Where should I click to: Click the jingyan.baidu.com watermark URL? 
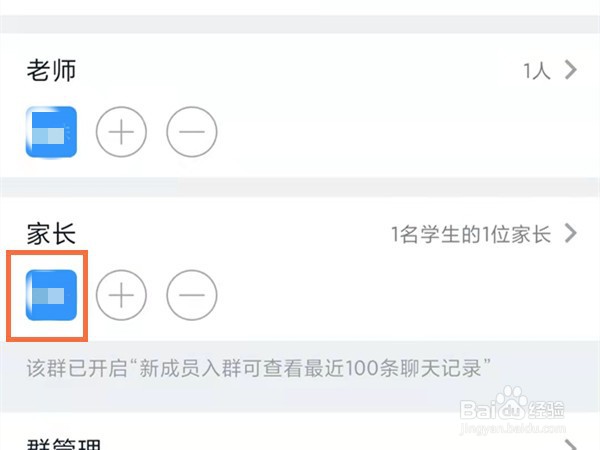(x=513, y=429)
